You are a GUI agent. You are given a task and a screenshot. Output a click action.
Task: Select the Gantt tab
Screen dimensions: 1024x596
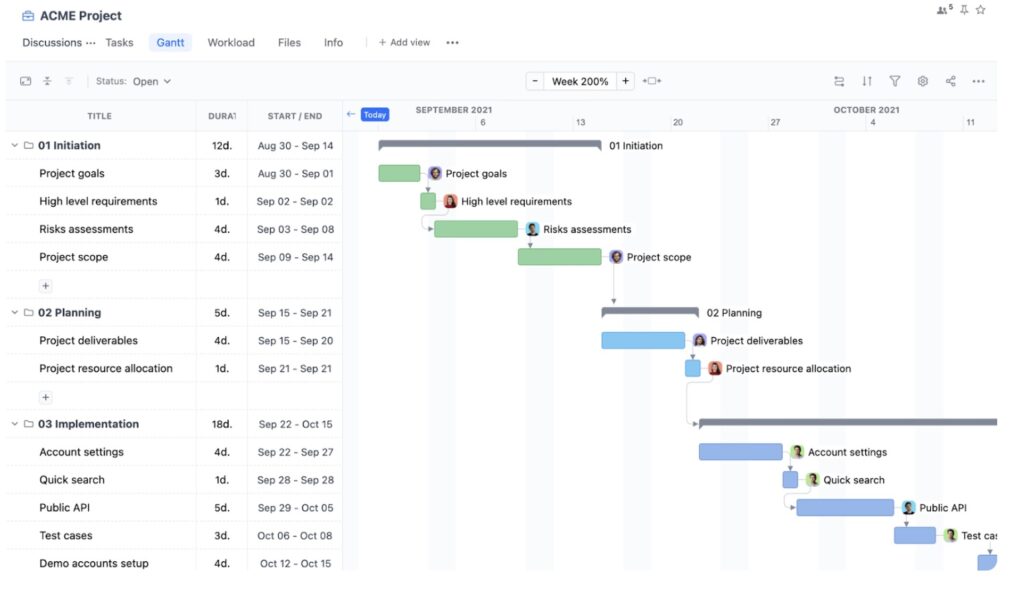170,42
